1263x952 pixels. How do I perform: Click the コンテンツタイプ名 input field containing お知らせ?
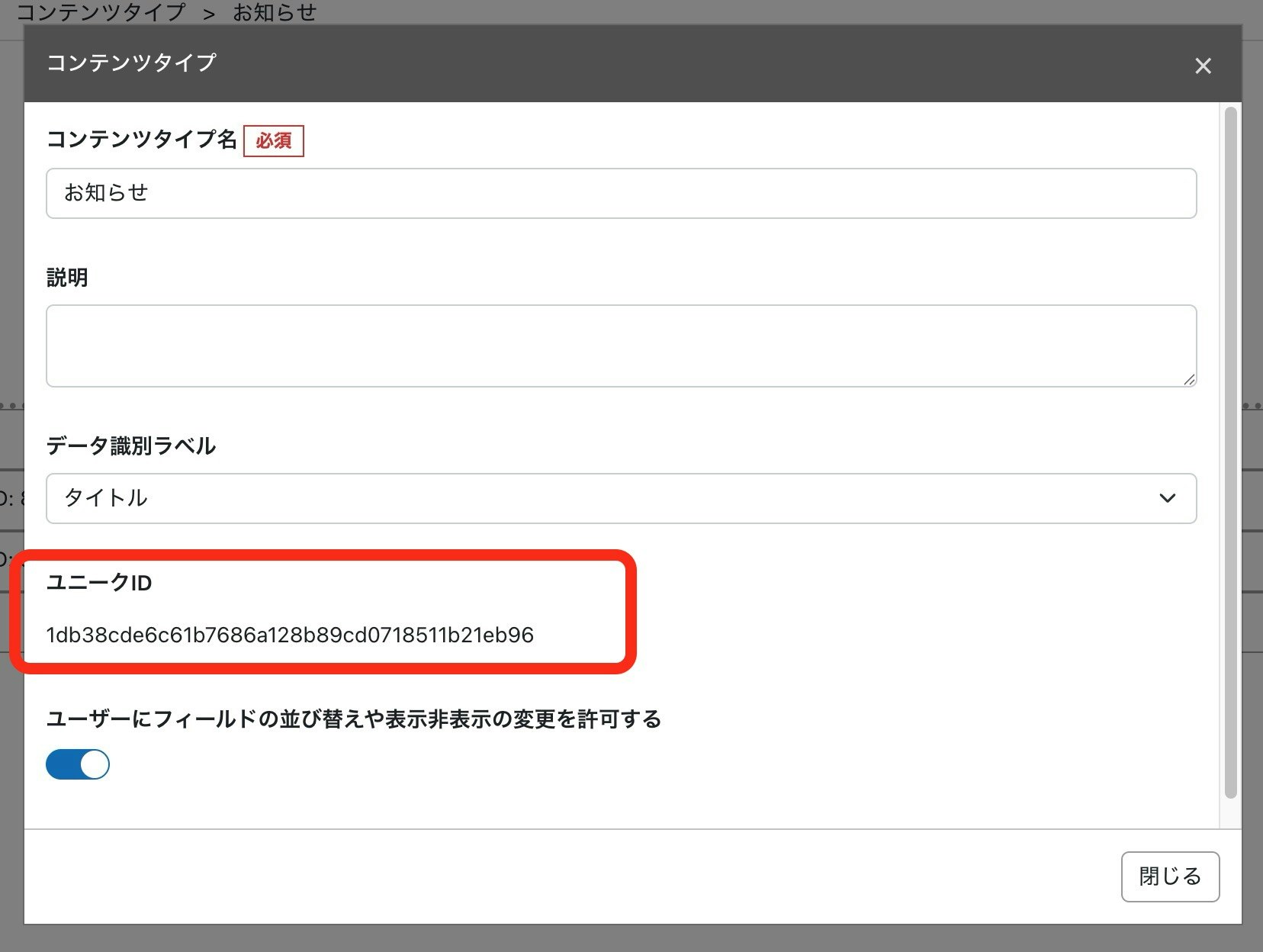pos(621,193)
